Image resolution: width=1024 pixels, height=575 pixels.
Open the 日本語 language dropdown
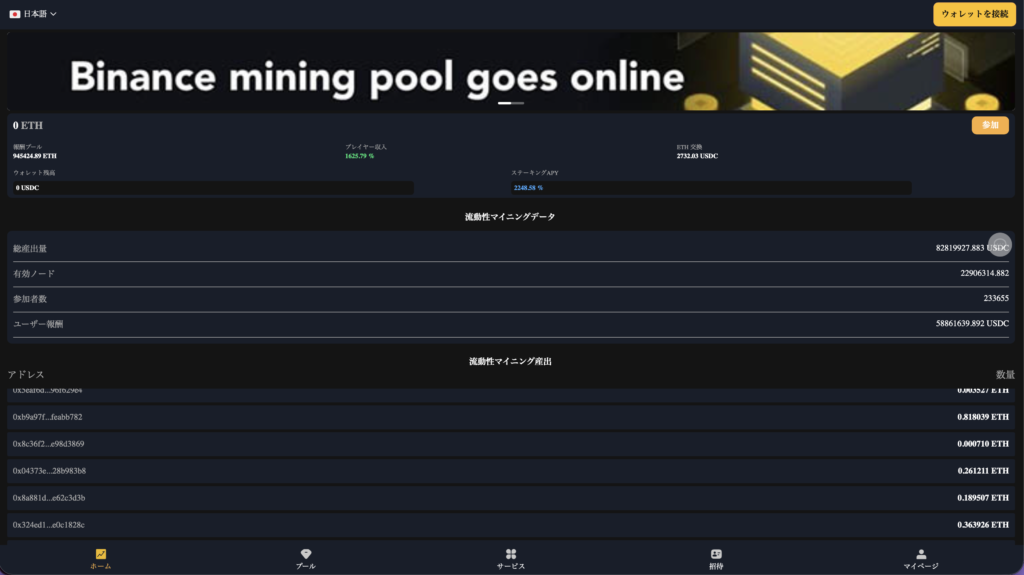33,14
